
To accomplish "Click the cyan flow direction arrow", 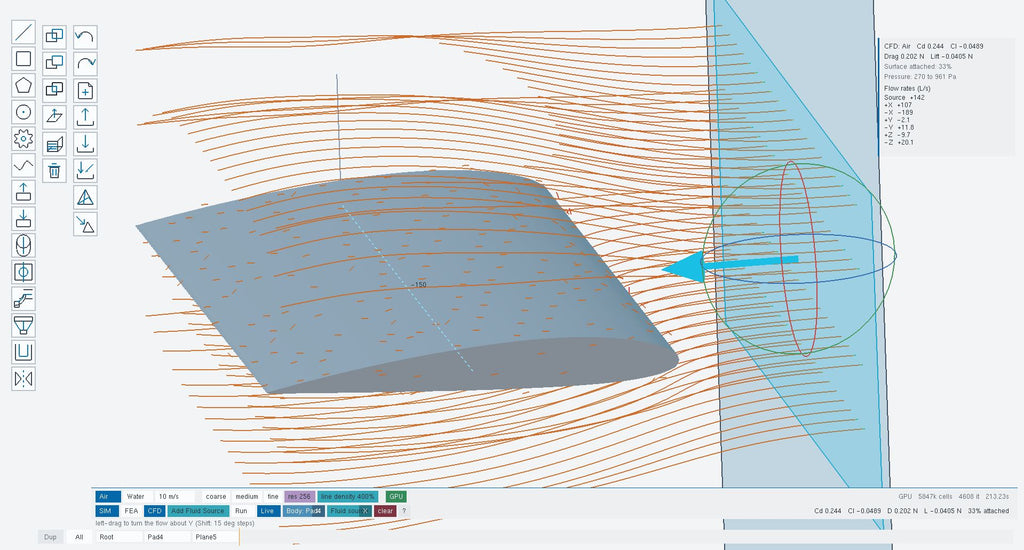I will click(x=729, y=265).
